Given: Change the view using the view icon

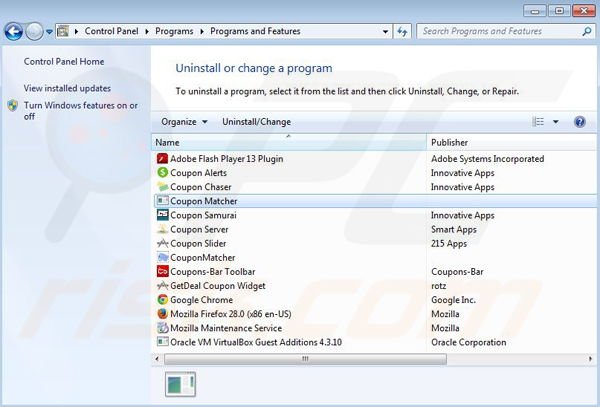Looking at the screenshot, I should click(538, 122).
